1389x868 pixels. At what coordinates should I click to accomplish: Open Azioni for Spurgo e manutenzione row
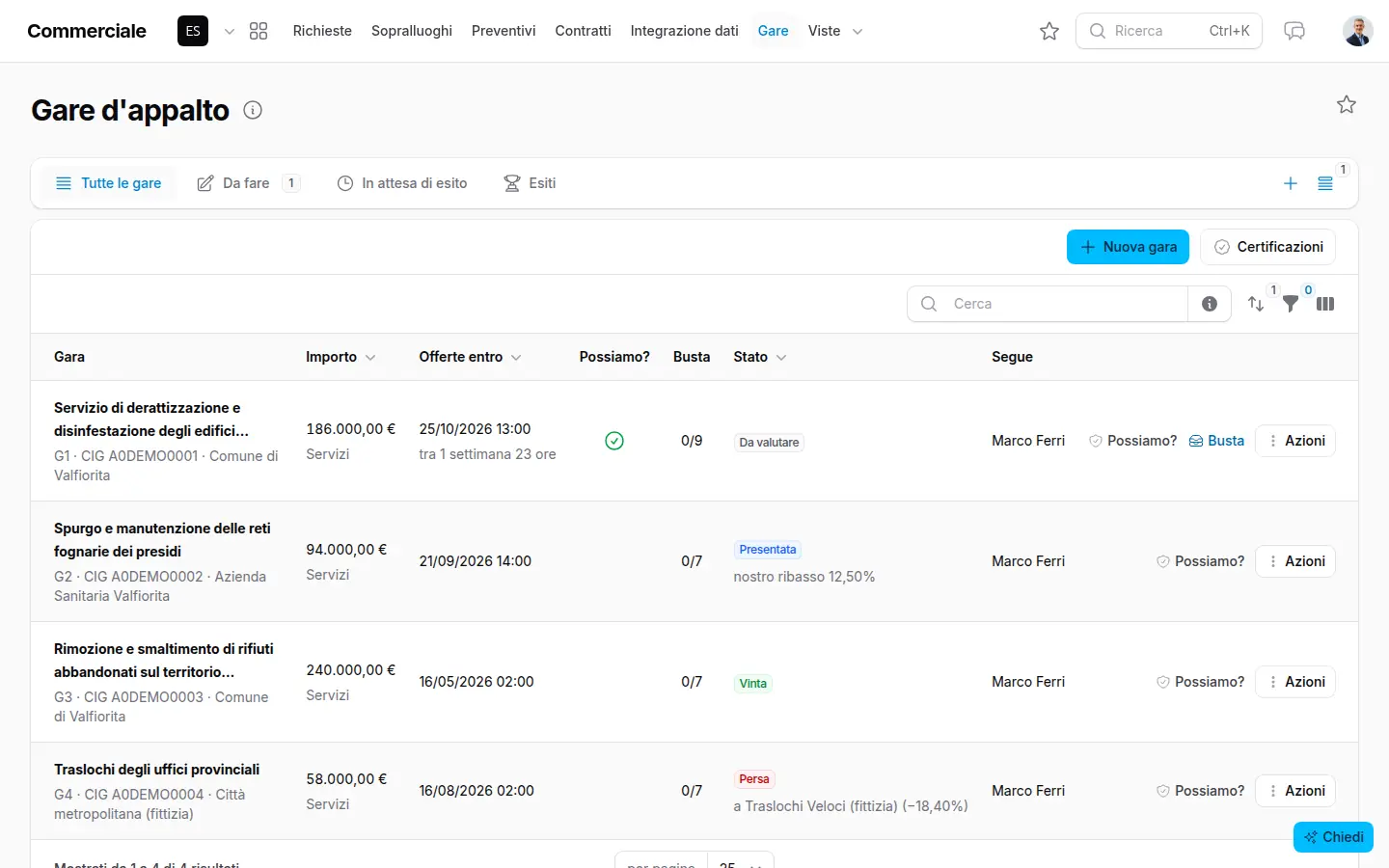tap(1295, 561)
